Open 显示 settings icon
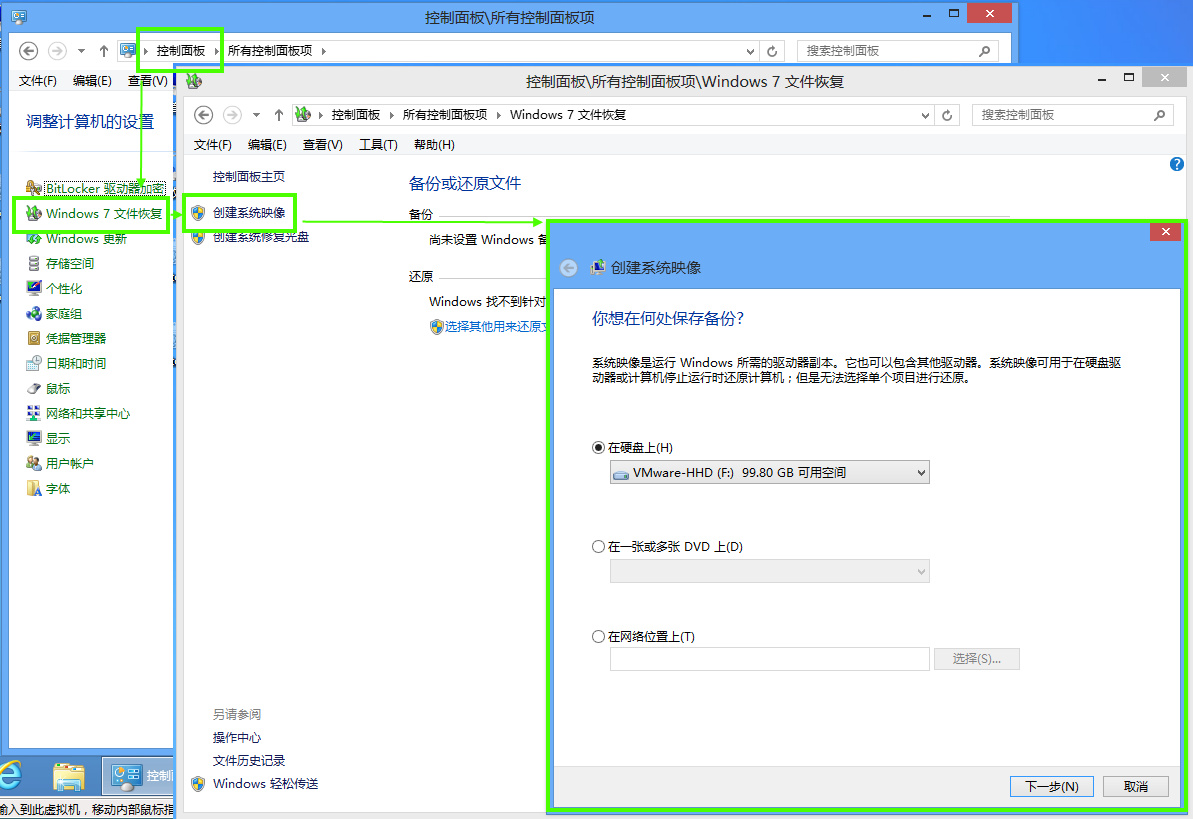 33,438
